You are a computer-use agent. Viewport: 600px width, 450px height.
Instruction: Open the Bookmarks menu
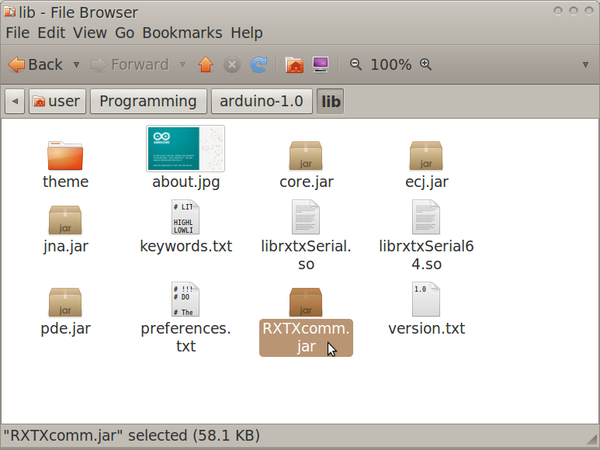[183, 33]
